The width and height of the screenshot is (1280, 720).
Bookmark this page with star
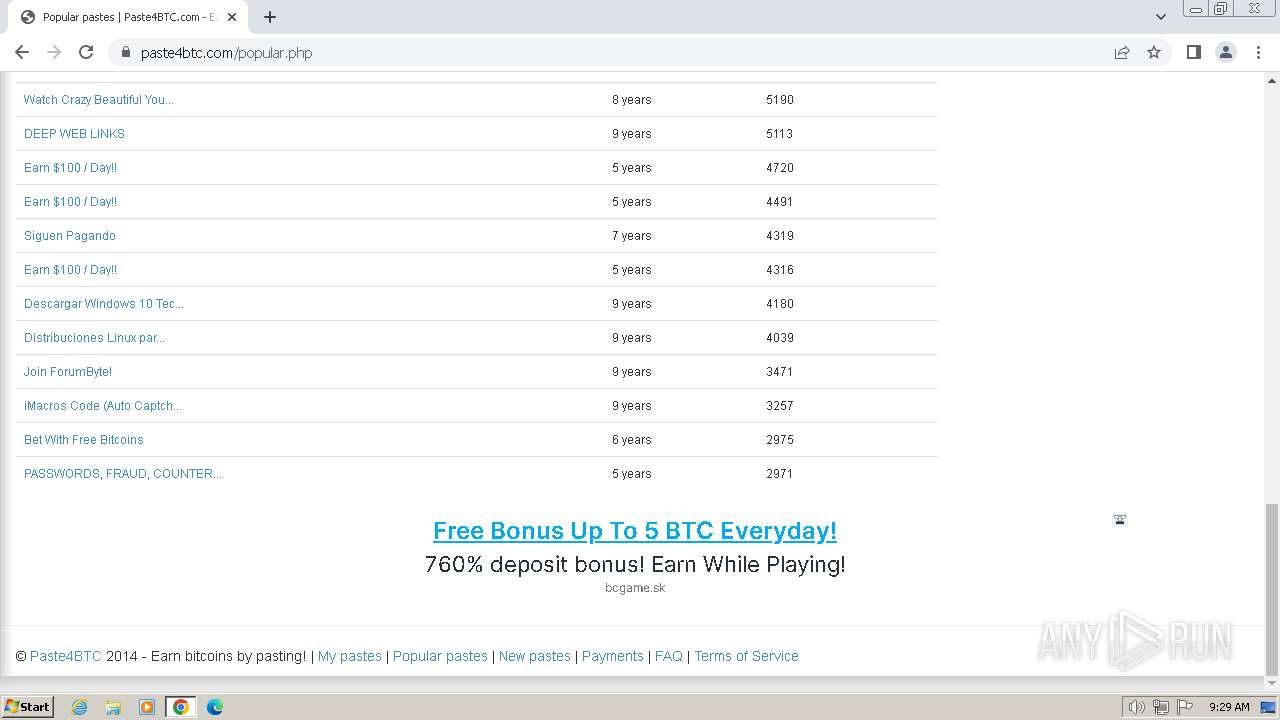(1154, 52)
